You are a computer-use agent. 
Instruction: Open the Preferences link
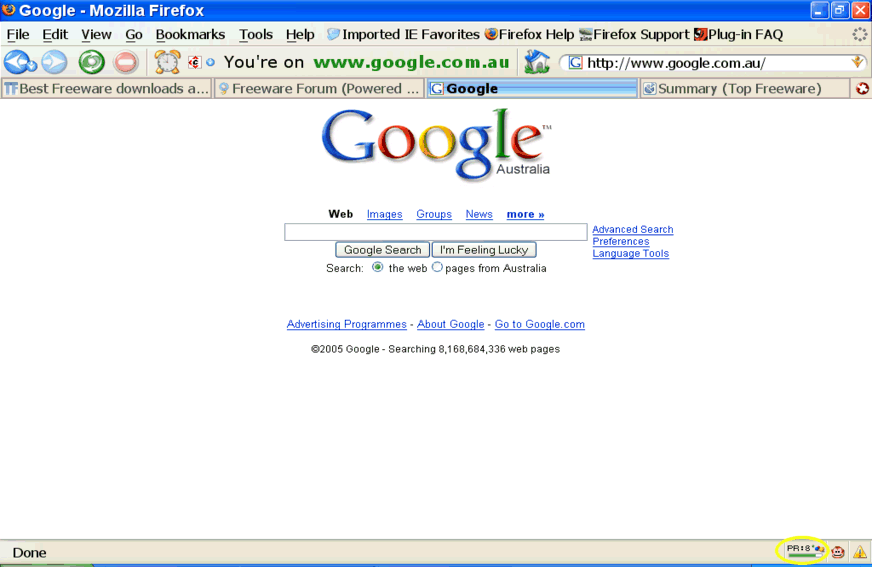(621, 241)
